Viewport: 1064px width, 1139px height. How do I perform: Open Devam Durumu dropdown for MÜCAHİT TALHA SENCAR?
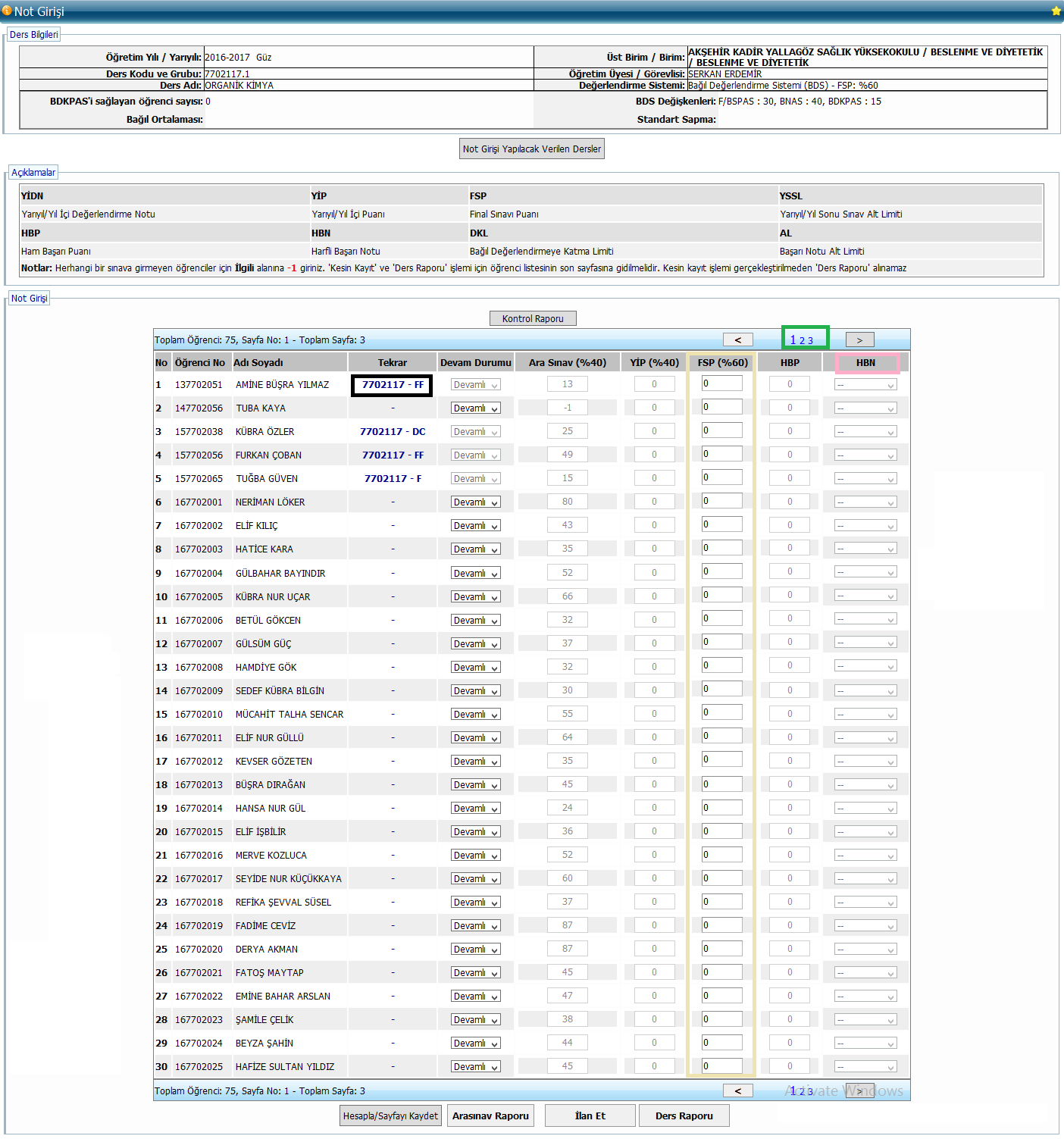tap(476, 715)
